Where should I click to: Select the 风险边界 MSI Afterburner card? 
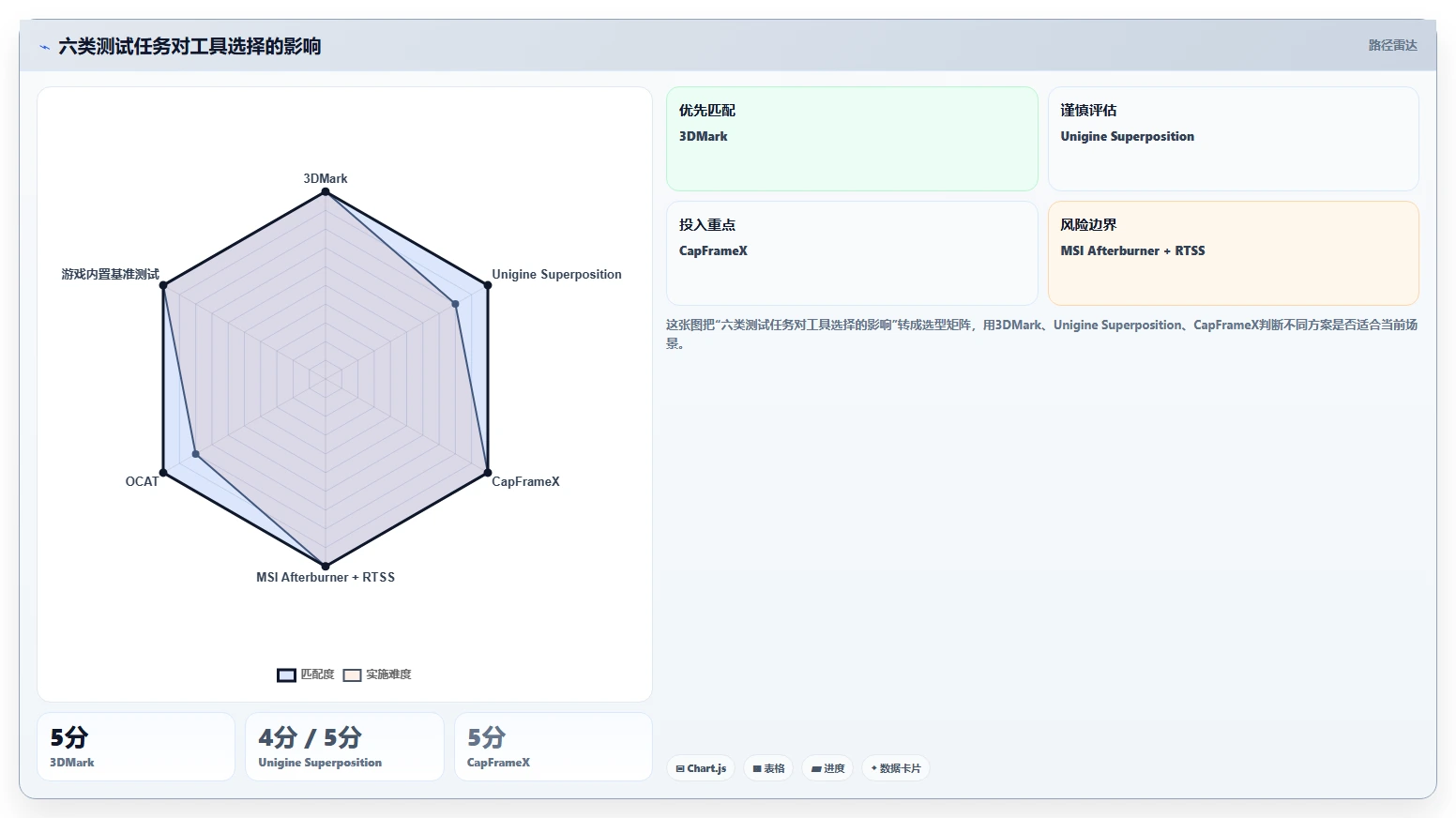(1233, 253)
